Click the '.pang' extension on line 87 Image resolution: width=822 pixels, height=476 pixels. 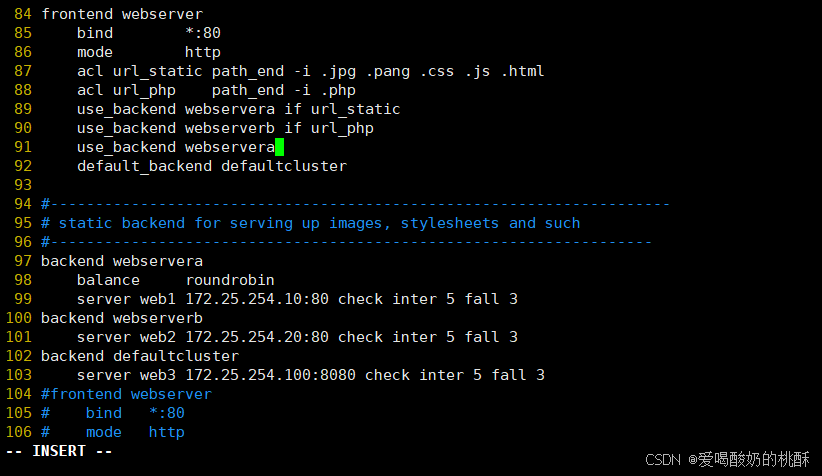coord(388,71)
